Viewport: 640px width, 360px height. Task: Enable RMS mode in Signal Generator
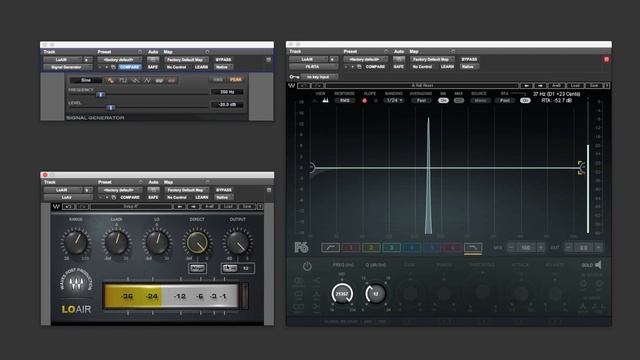(x=218, y=80)
